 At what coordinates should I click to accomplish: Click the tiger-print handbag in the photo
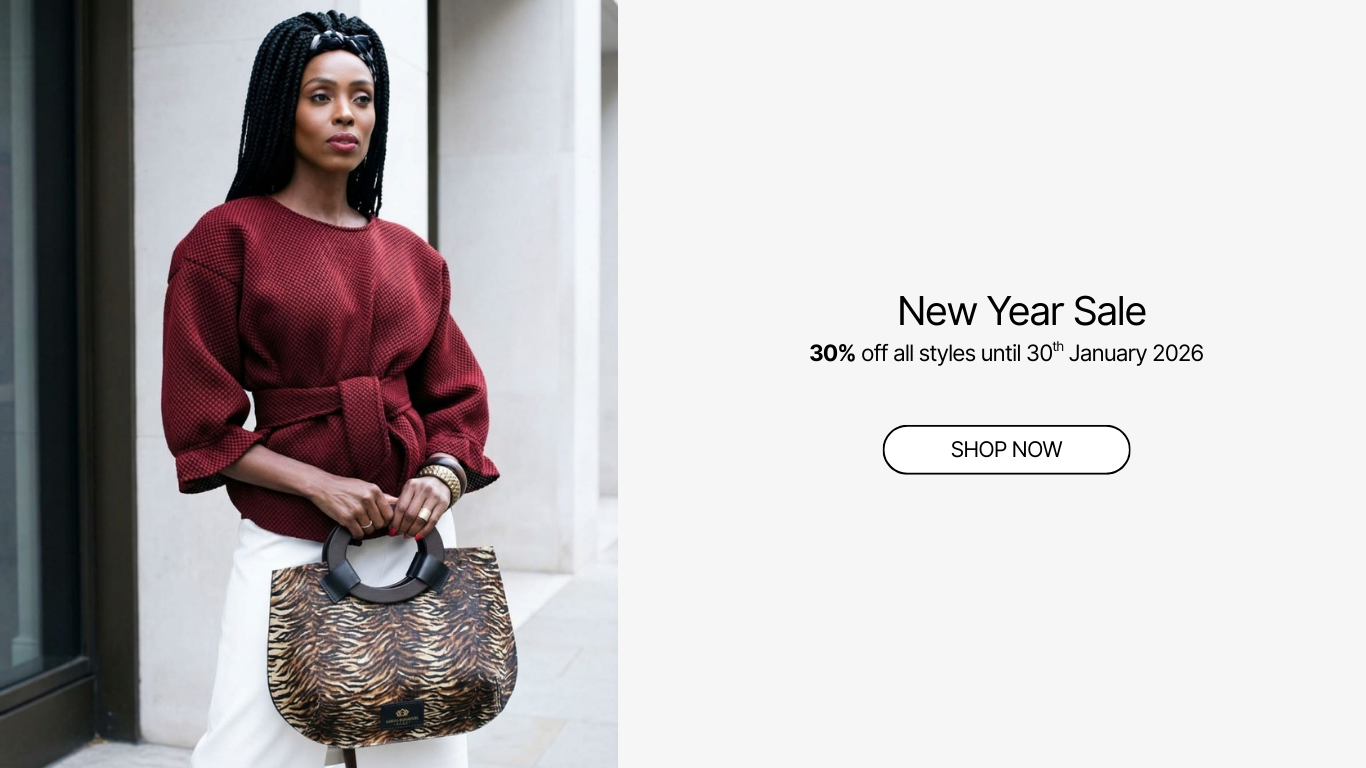[x=391, y=640]
